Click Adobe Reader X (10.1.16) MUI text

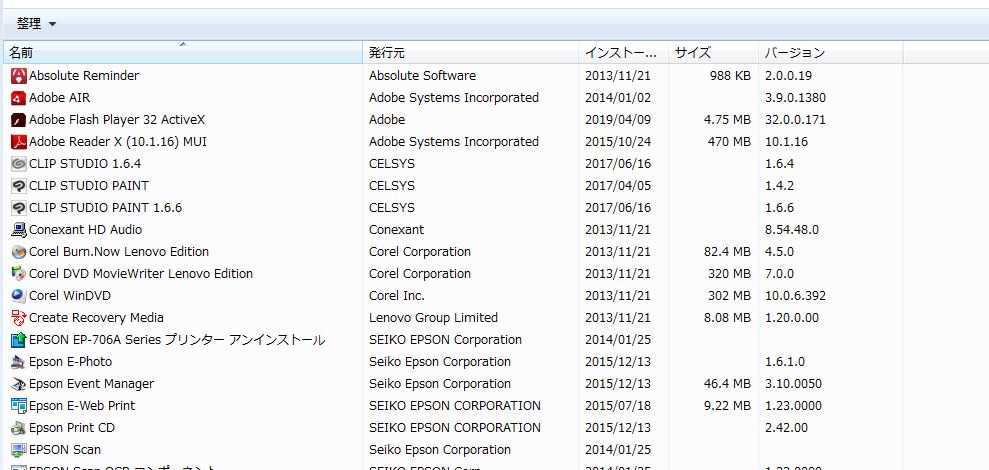click(118, 142)
